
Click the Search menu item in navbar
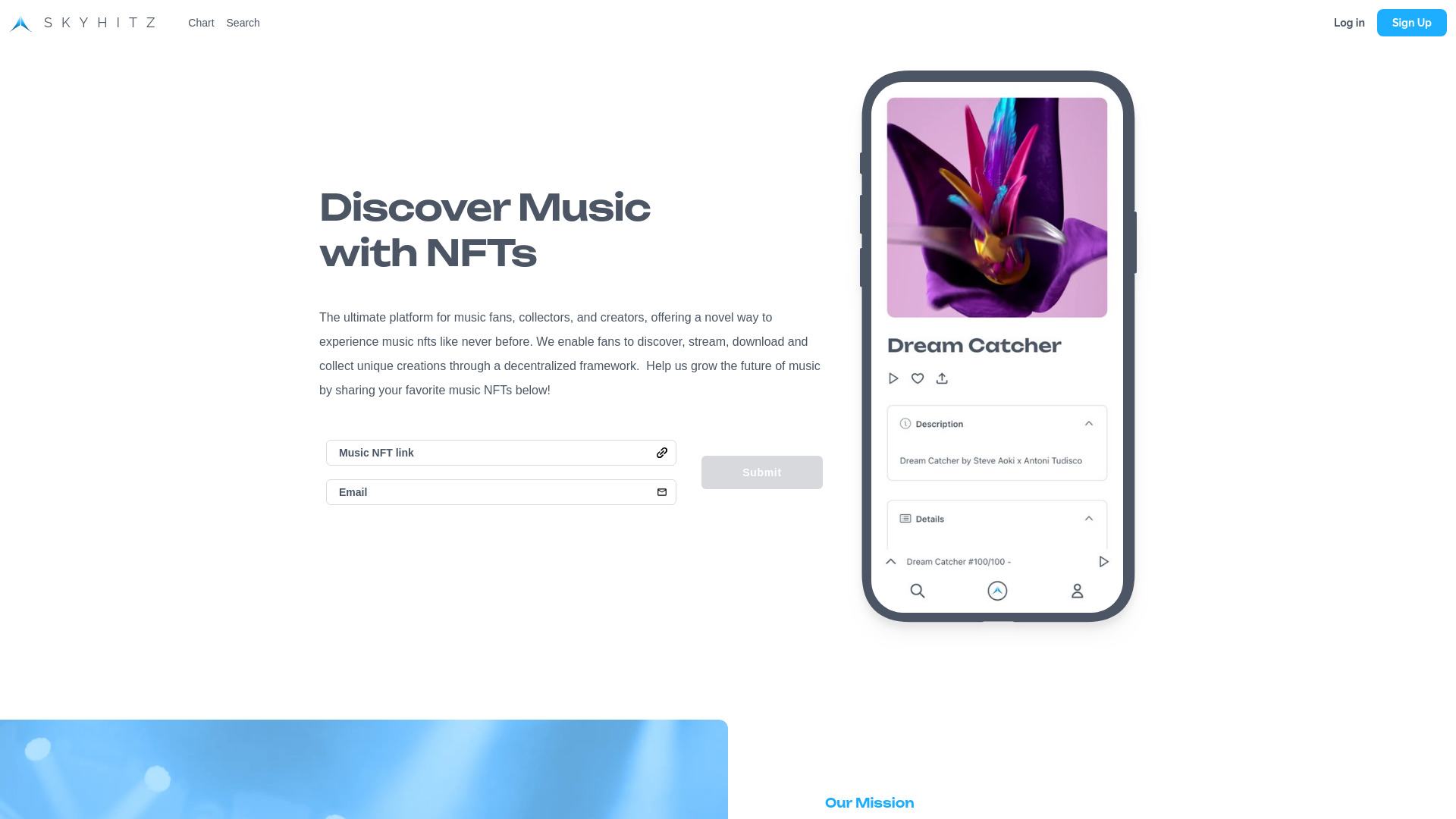click(x=243, y=22)
